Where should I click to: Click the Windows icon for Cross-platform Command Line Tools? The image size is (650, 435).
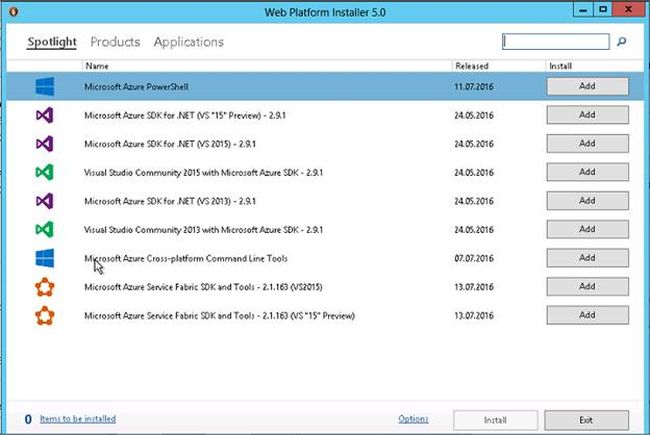[x=45, y=258]
